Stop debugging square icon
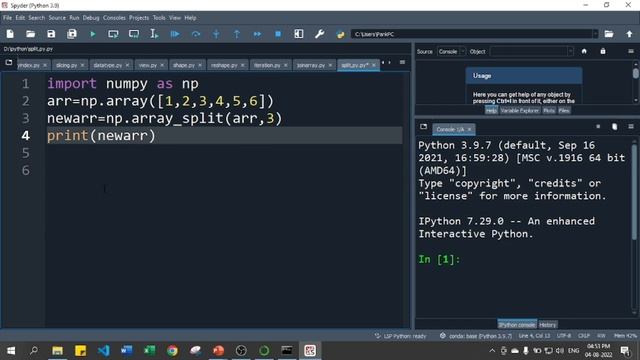Screen dimensions: 640x360 [x=278, y=34]
